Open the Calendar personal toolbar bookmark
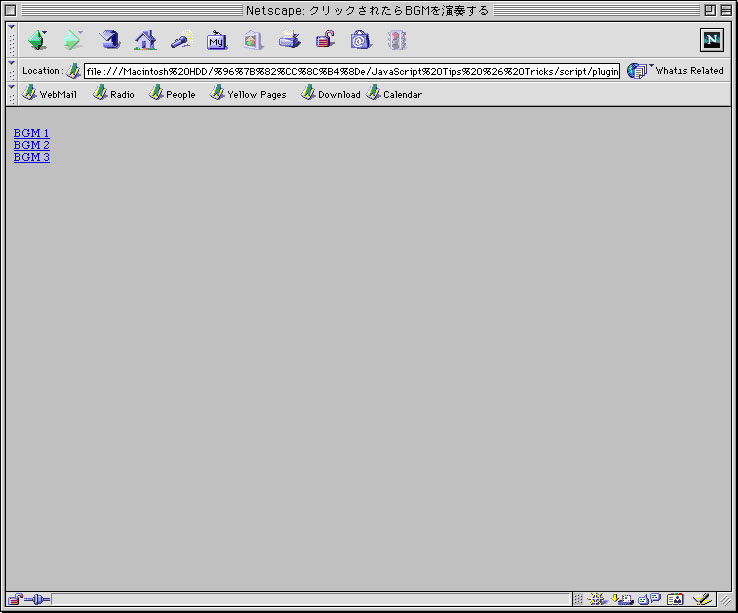 [x=394, y=94]
